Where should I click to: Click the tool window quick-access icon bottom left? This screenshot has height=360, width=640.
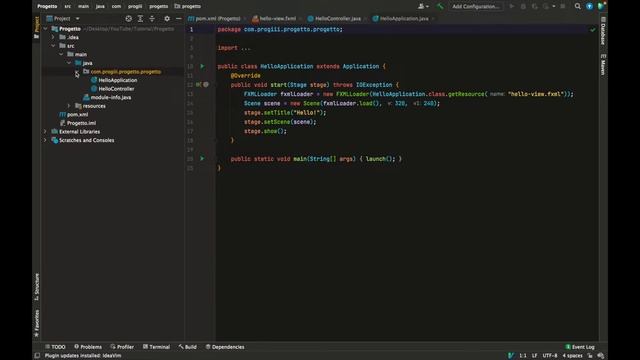pyautogui.click(x=37, y=356)
